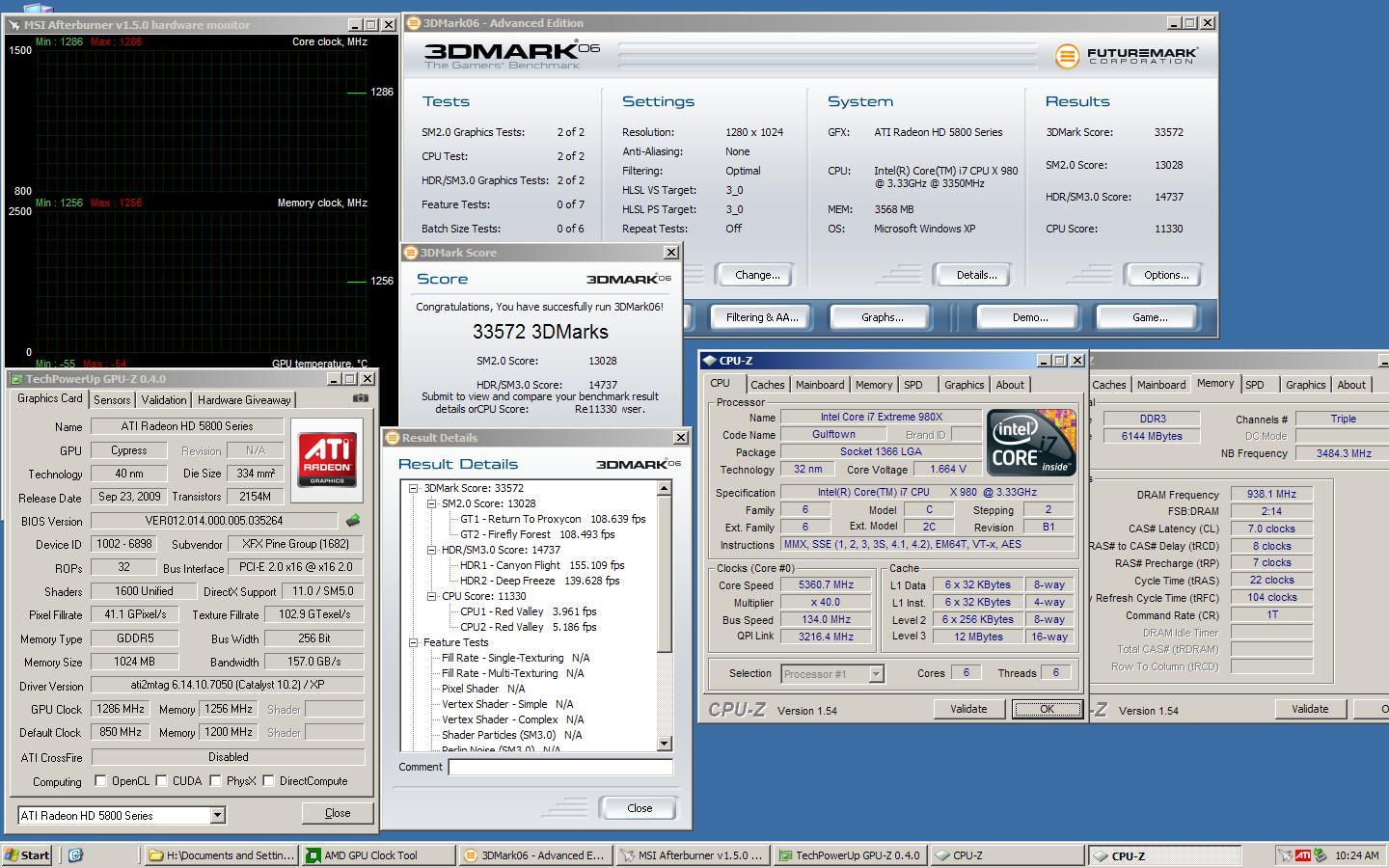Open the Sensors tab in GPU-Z

pos(112,400)
